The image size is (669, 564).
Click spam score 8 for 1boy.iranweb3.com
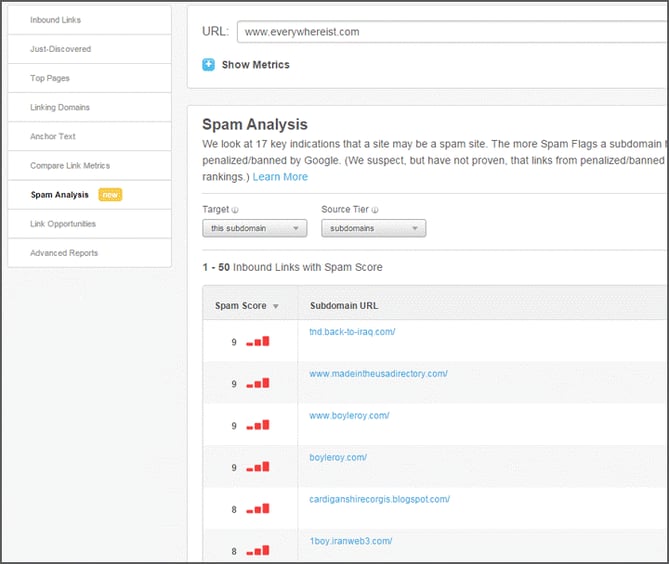coord(234,551)
